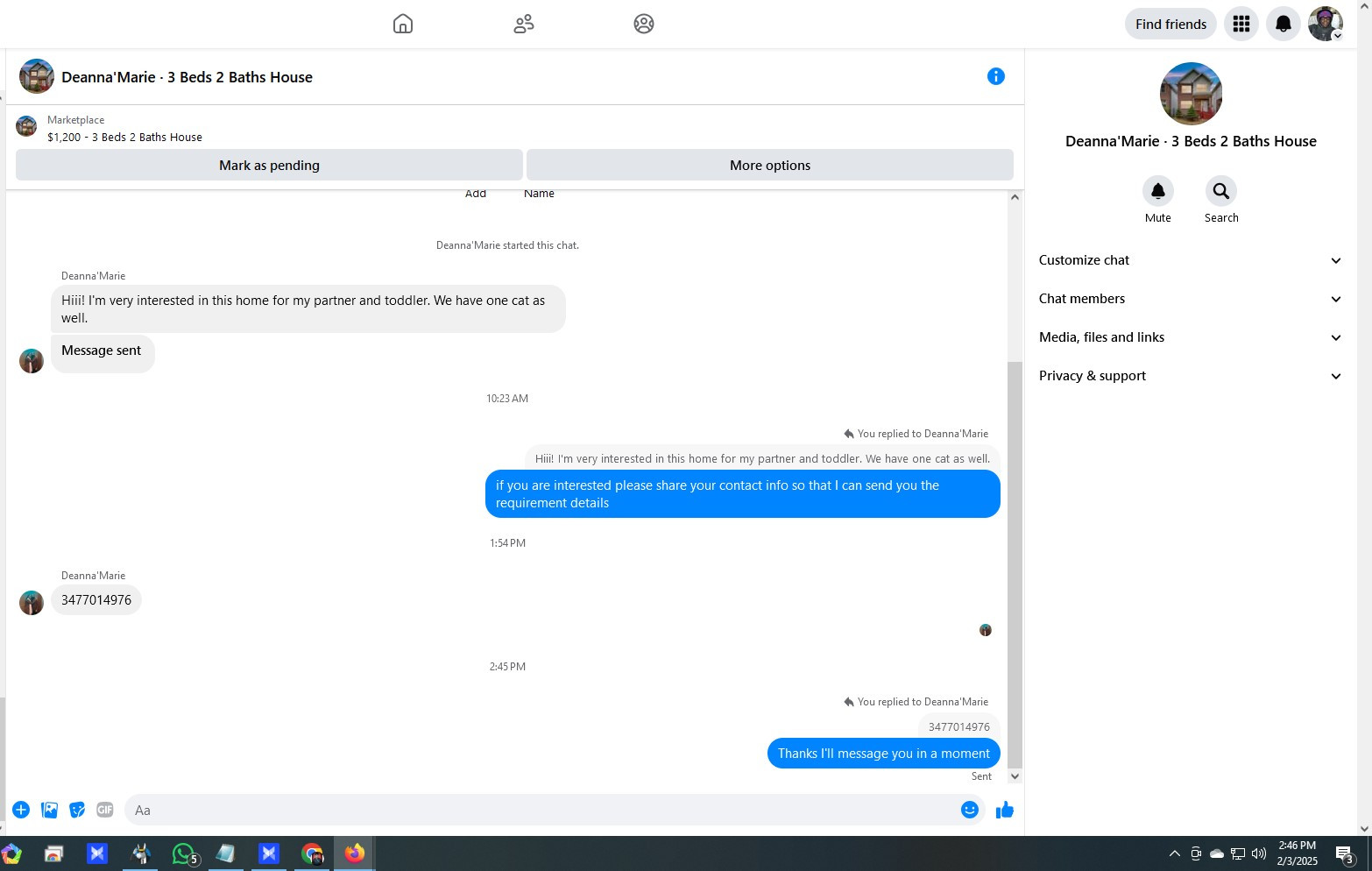
Task: Click Mark as pending button
Action: (269, 165)
